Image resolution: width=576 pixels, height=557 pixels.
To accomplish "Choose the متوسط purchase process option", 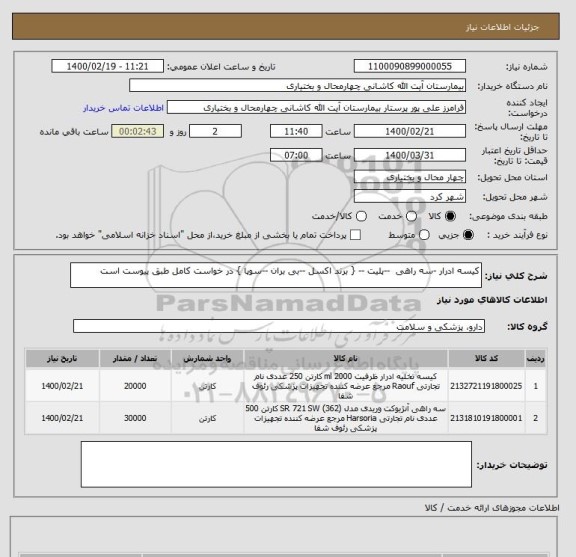I will 424,235.
